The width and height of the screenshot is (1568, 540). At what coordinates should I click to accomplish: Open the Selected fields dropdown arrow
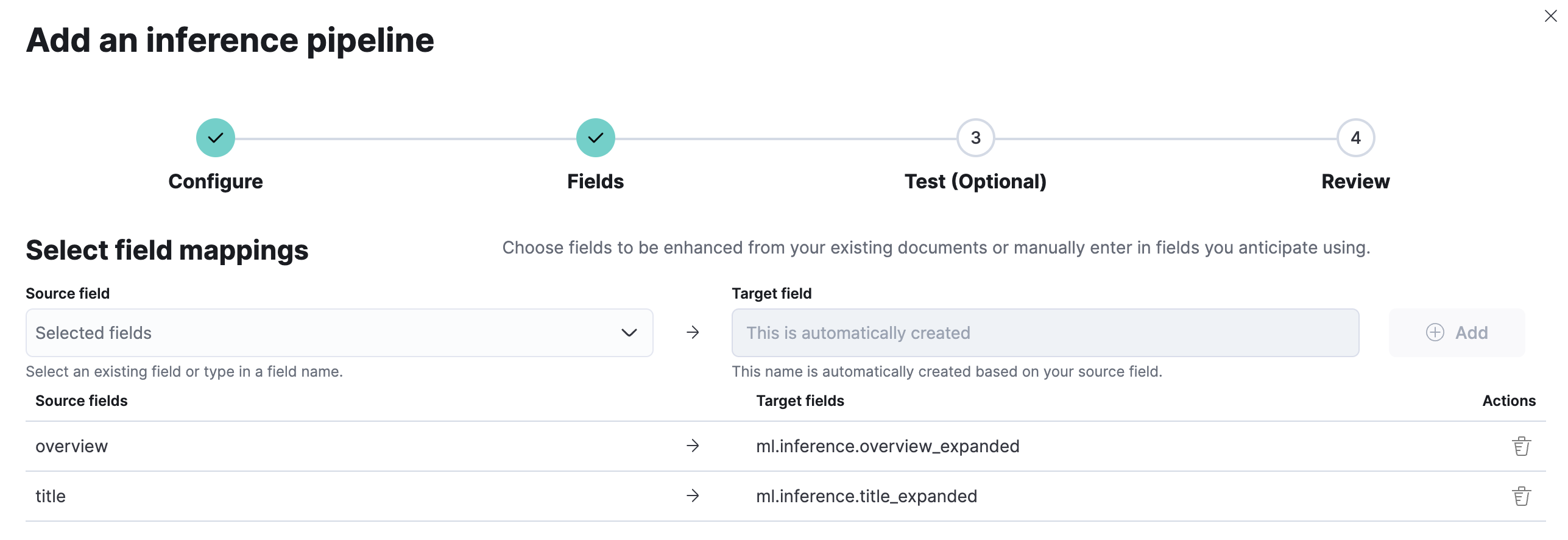[629, 332]
